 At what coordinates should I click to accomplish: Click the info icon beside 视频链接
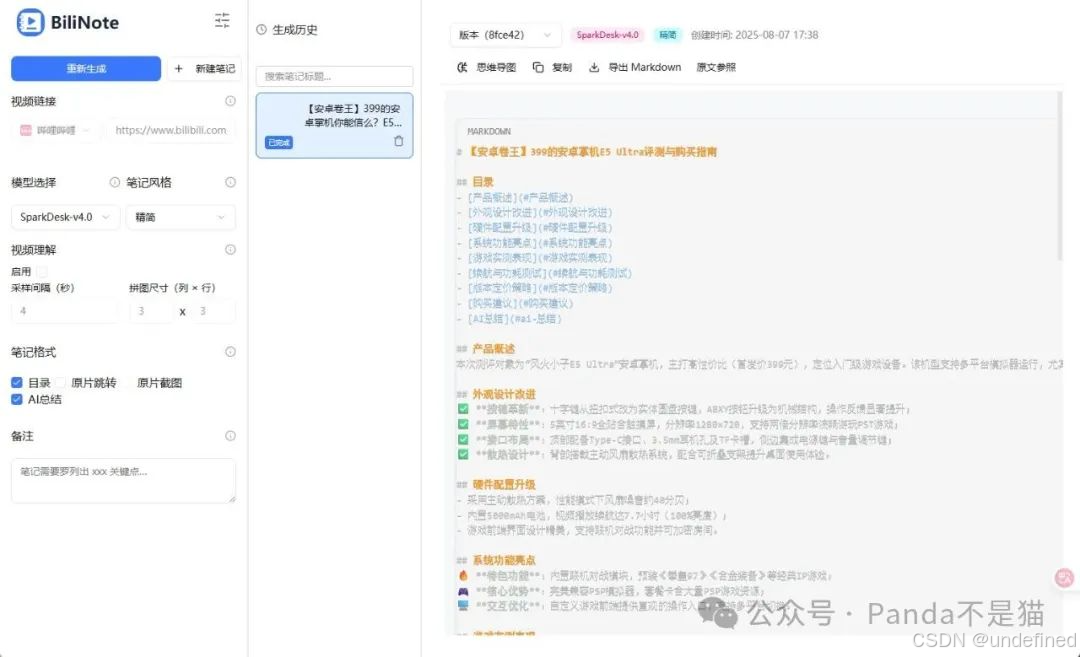click(x=231, y=101)
